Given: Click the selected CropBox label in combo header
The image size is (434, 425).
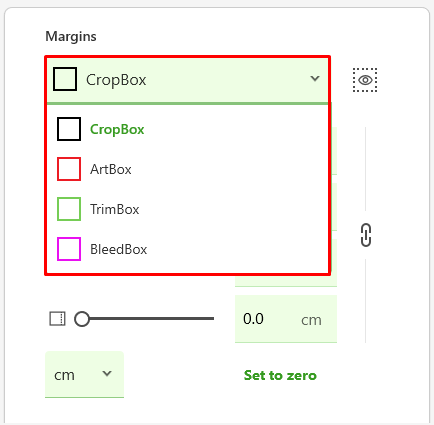Looking at the screenshot, I should 116,80.
